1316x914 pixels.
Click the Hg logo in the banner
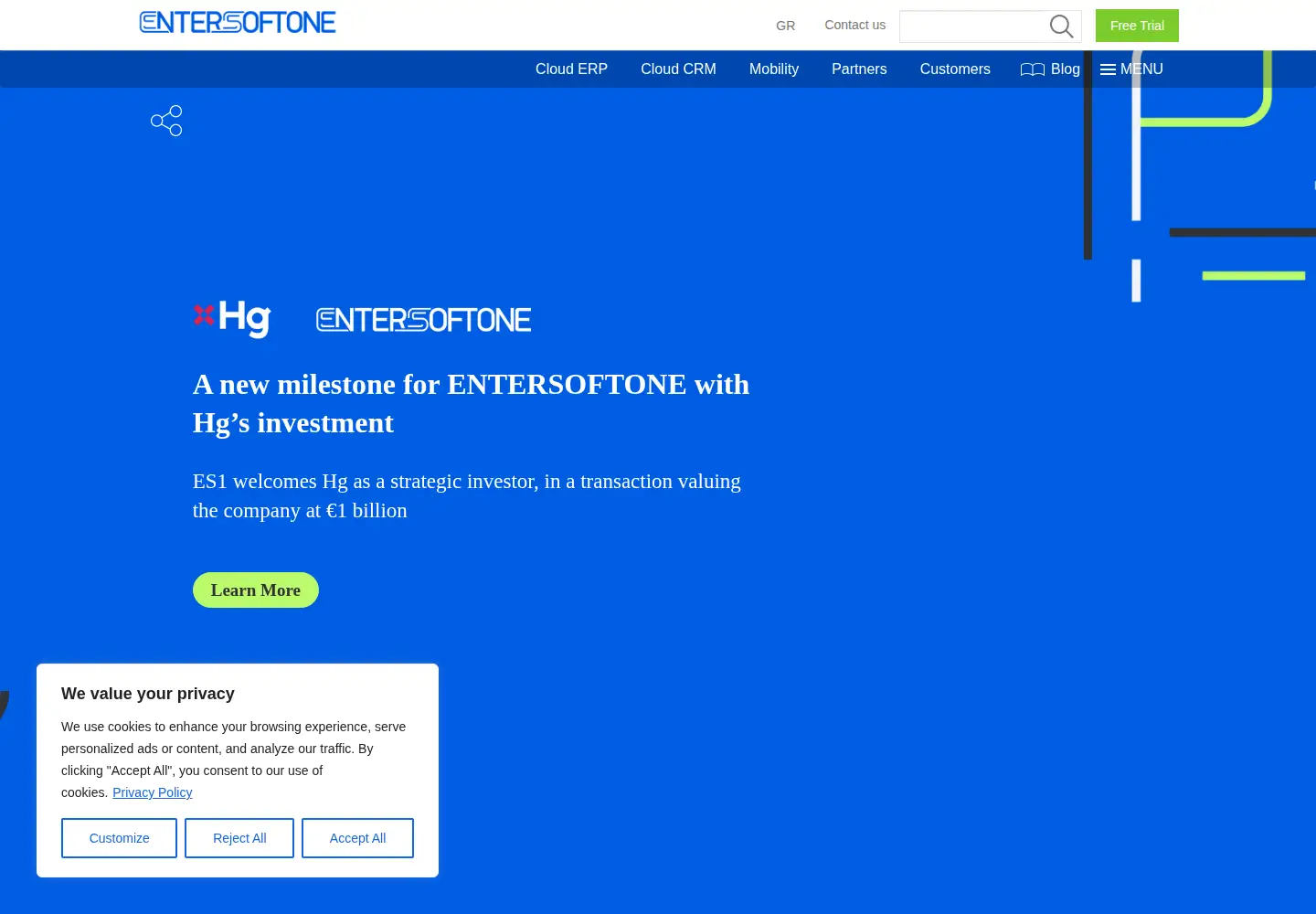(232, 318)
